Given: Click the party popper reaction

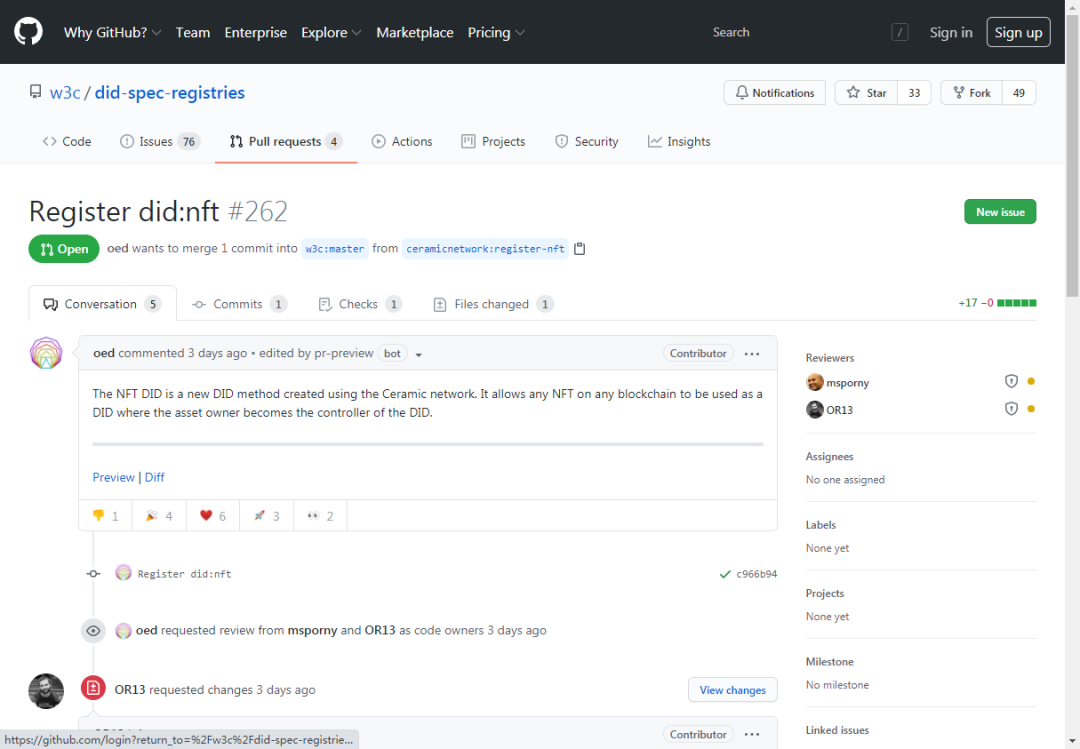Looking at the screenshot, I should [159, 515].
